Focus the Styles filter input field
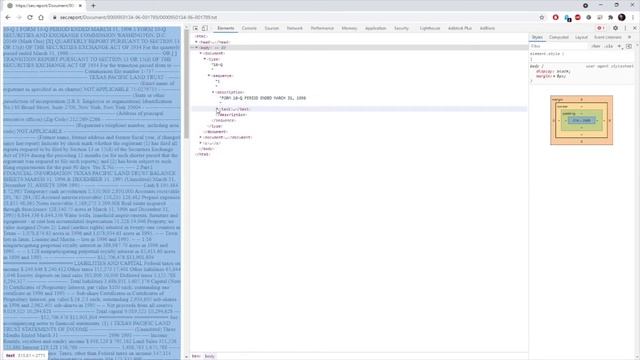 point(559,46)
